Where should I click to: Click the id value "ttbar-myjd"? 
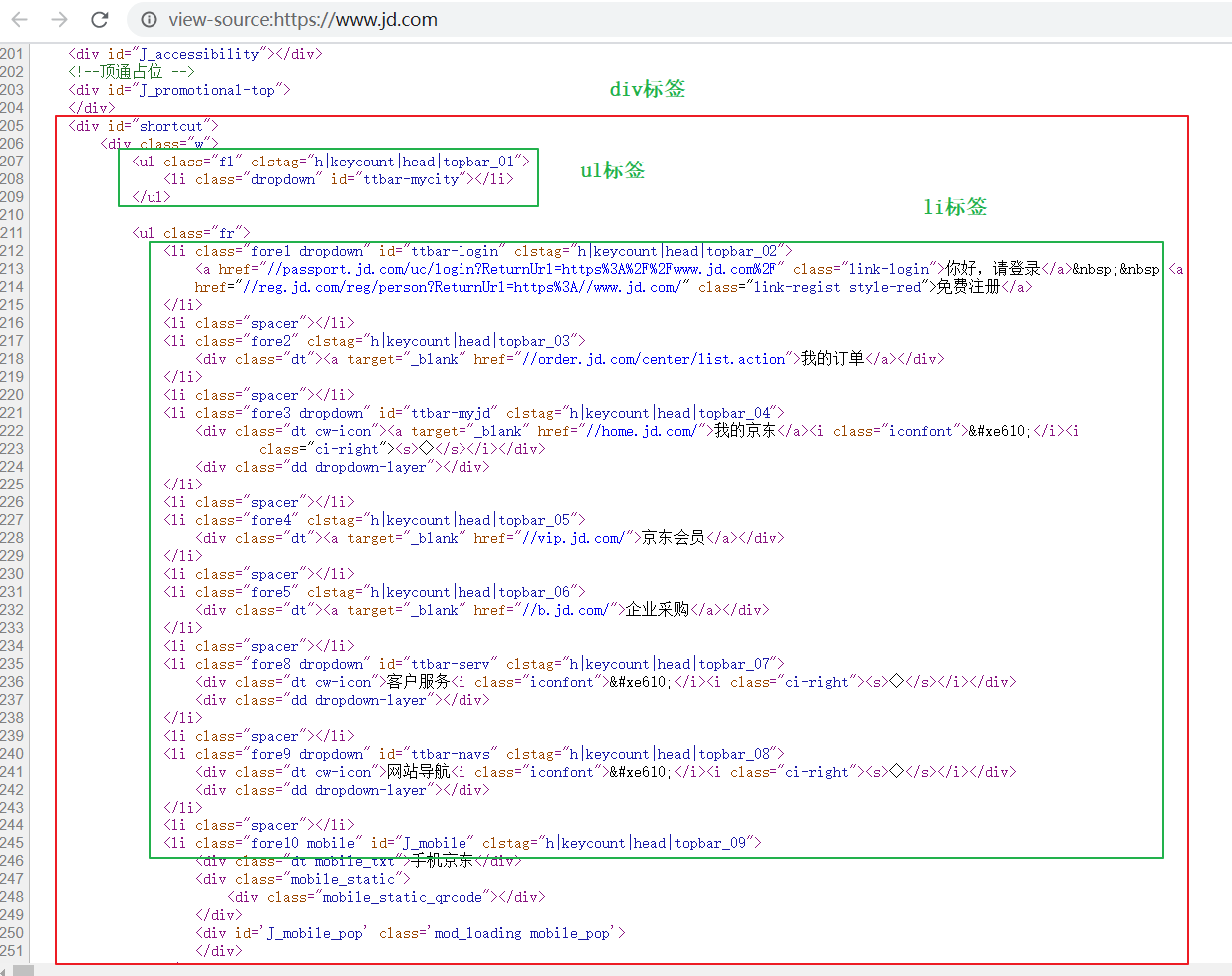tap(451, 413)
